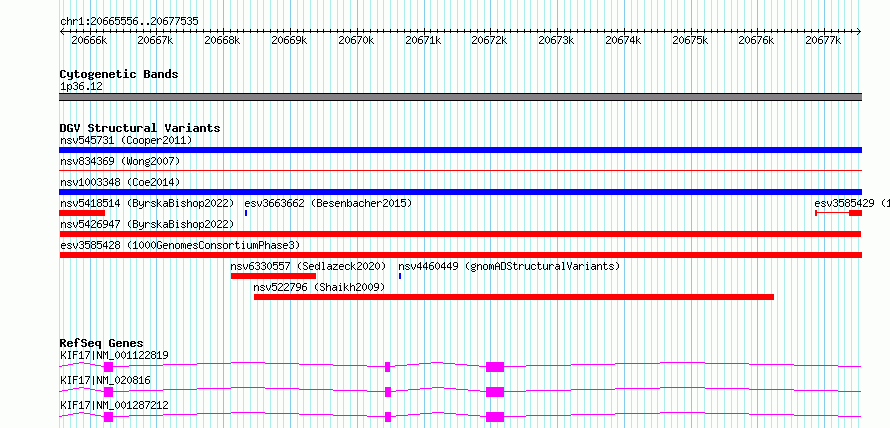Select the Cytogenetic Bands track heading
This screenshot has width=890, height=428.
(119, 74)
